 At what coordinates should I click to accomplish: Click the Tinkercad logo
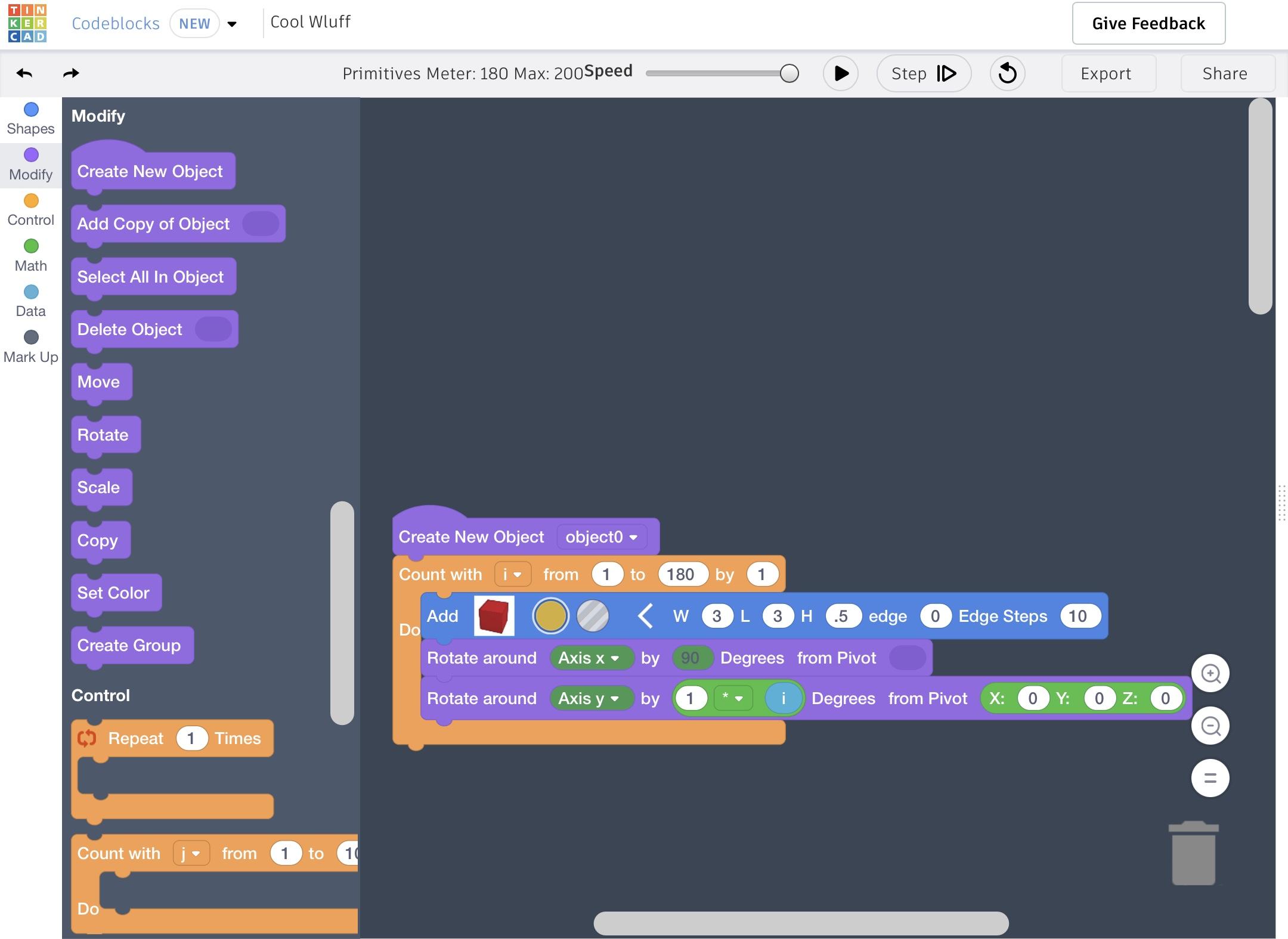(27, 24)
